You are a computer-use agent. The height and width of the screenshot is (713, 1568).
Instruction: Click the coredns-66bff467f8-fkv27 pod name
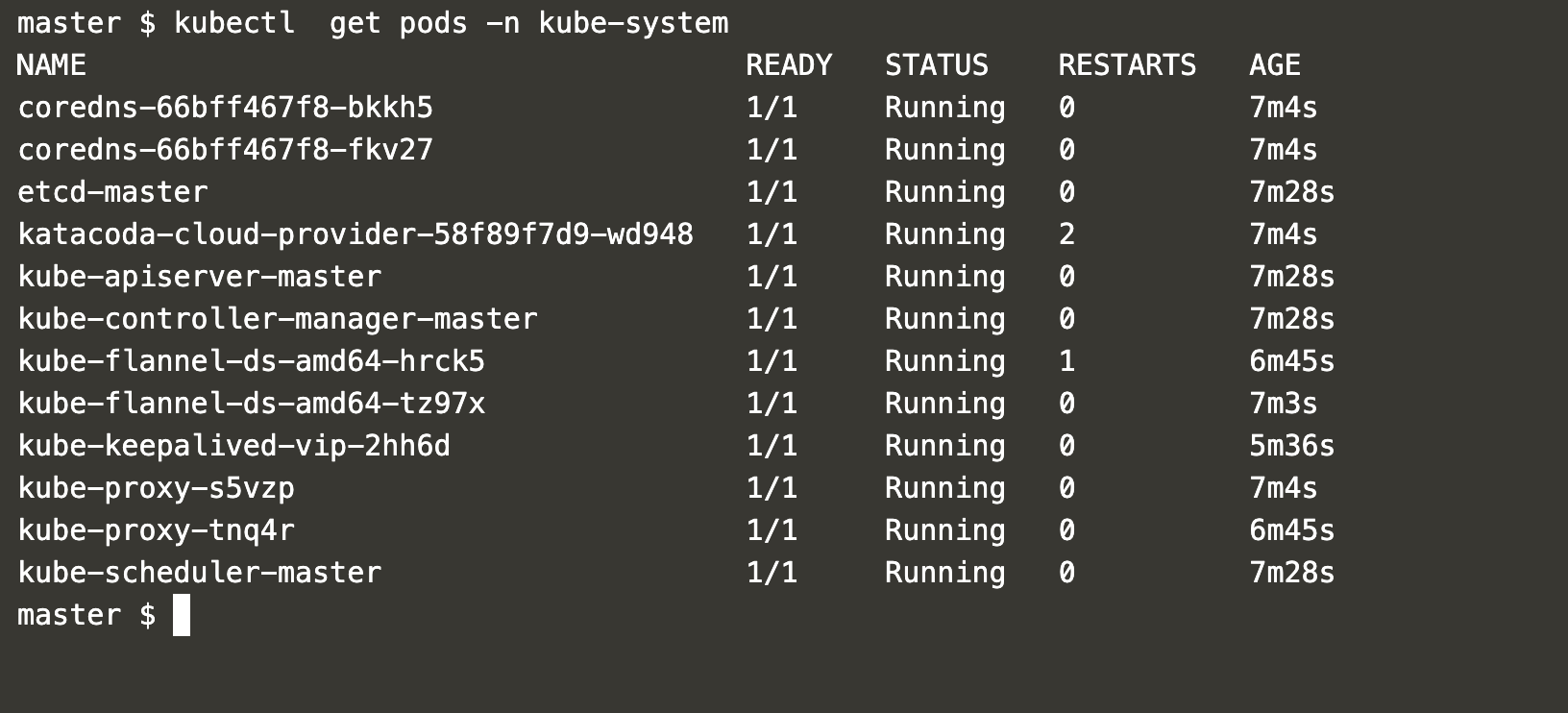pyautogui.click(x=225, y=150)
